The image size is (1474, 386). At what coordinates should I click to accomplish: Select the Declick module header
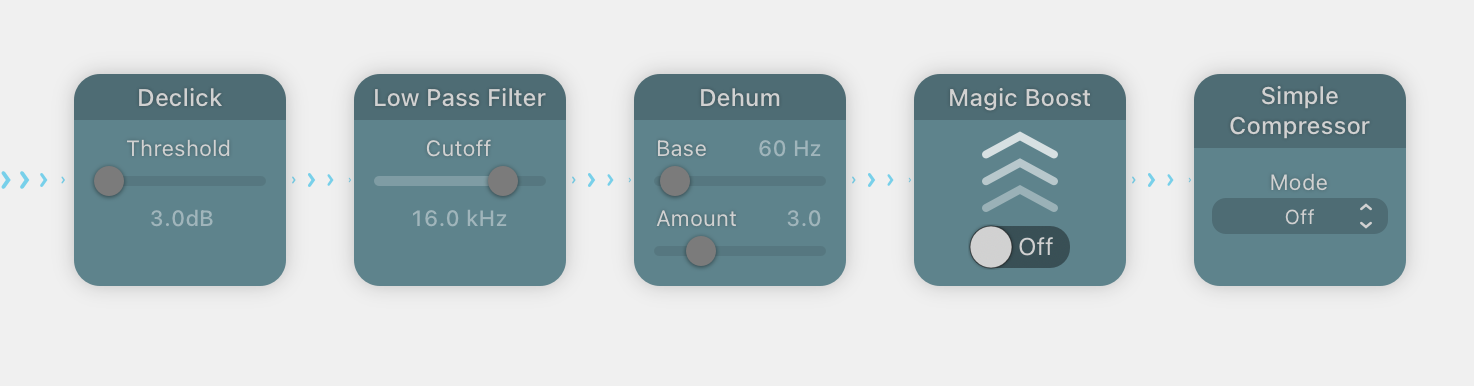pos(180,97)
